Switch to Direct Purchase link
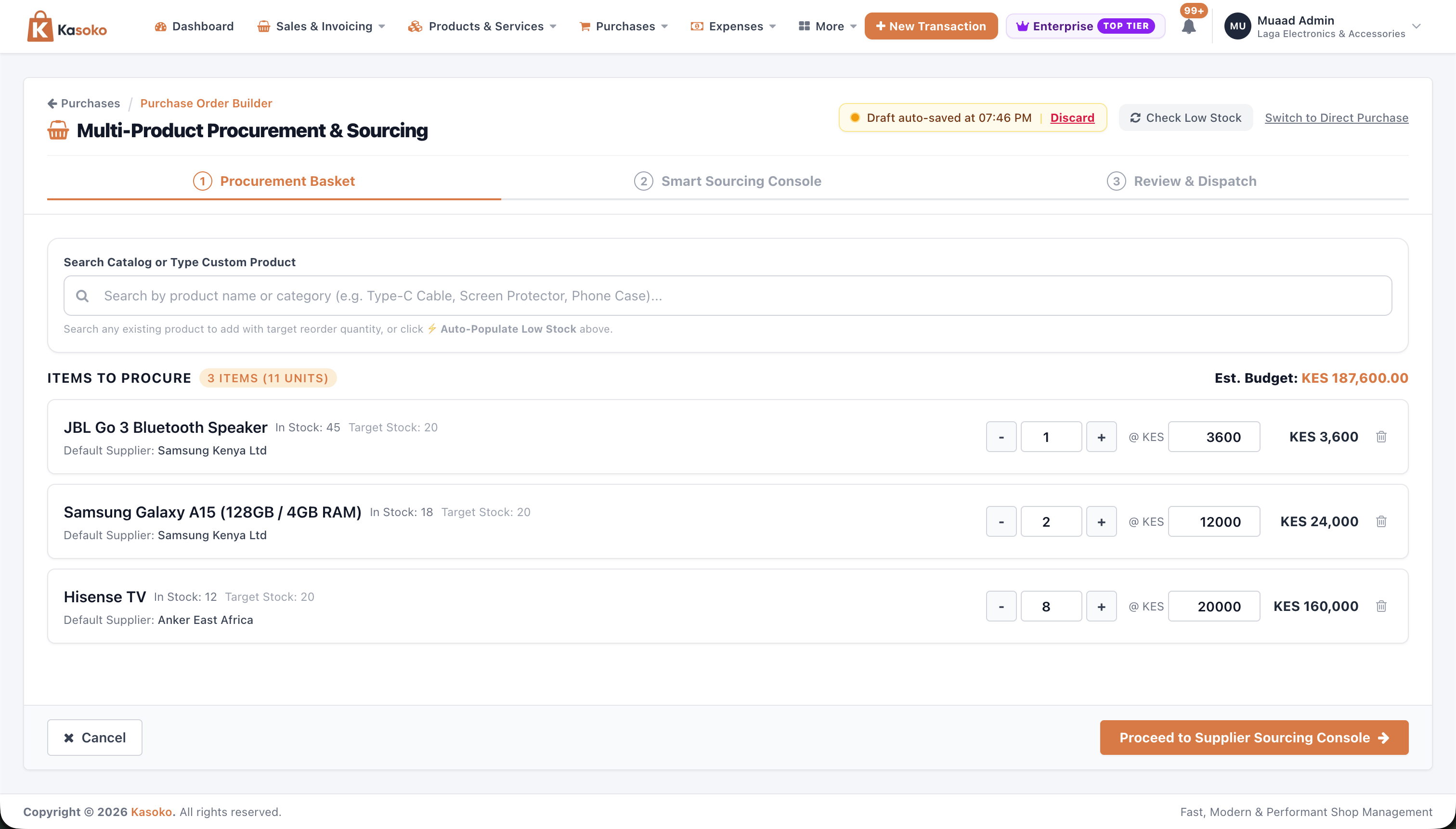The image size is (1456, 829). pos(1337,118)
